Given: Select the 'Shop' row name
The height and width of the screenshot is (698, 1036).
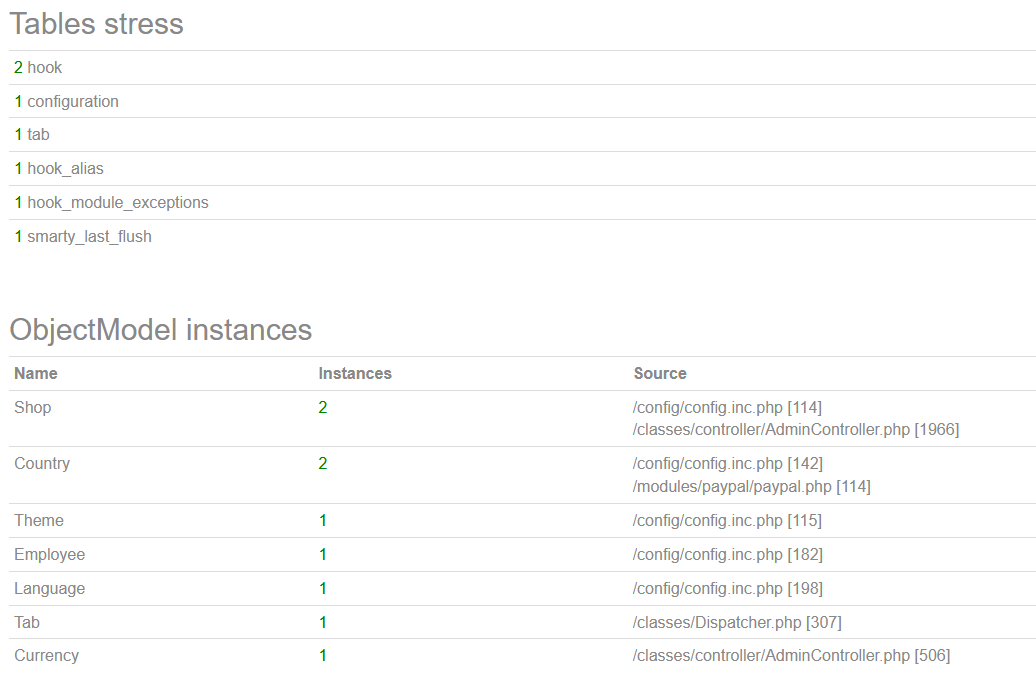Looking at the screenshot, I should [33, 408].
